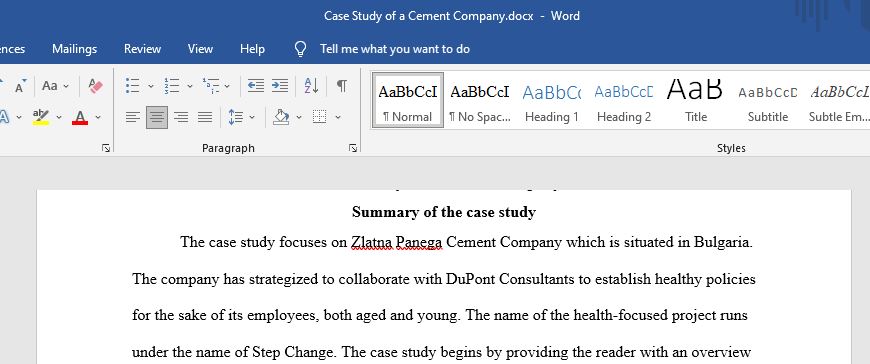
Task: Click the Sort A to Z icon
Action: click(311, 85)
